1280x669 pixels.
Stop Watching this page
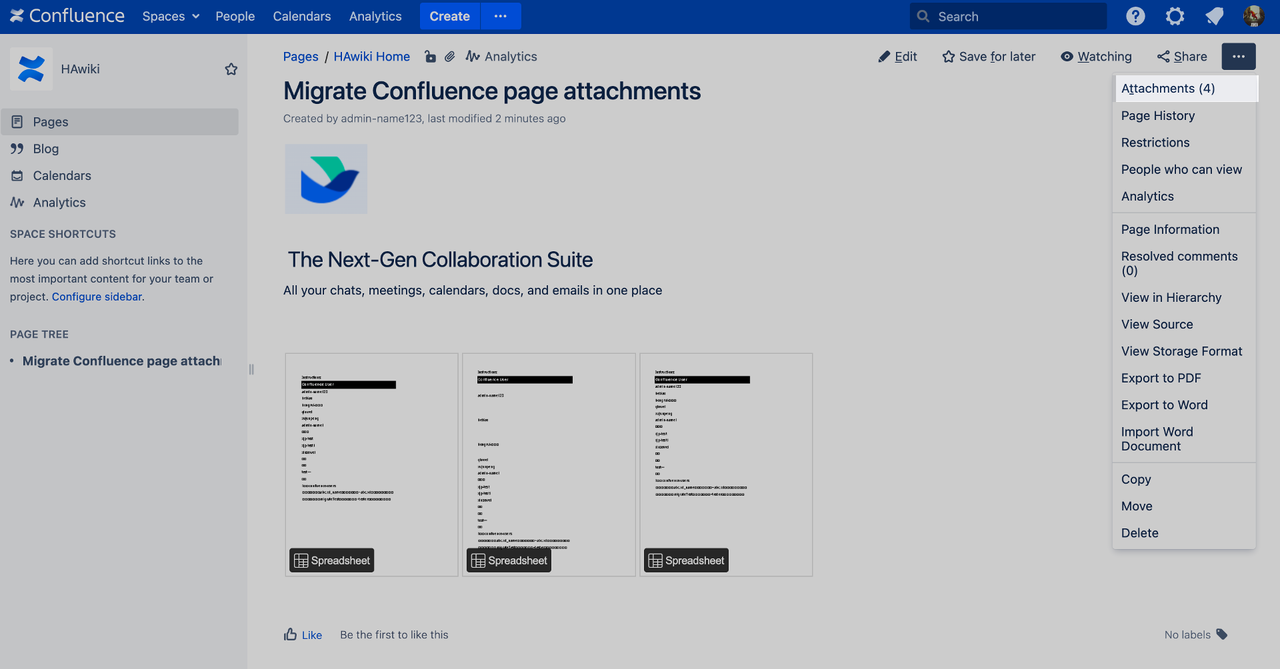click(1096, 56)
